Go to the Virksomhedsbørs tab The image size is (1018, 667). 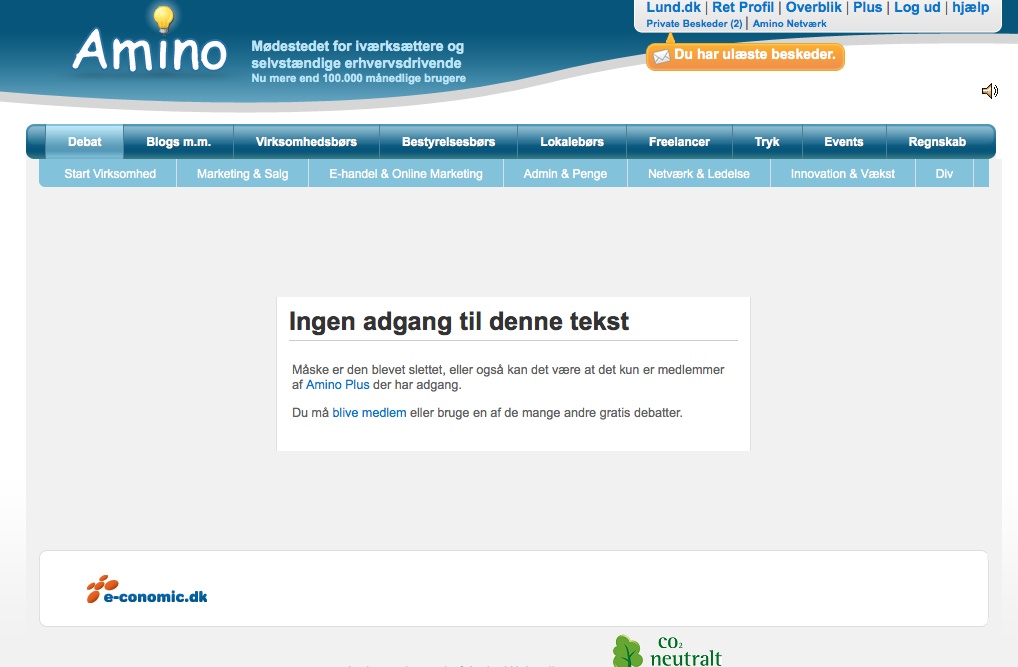click(306, 142)
